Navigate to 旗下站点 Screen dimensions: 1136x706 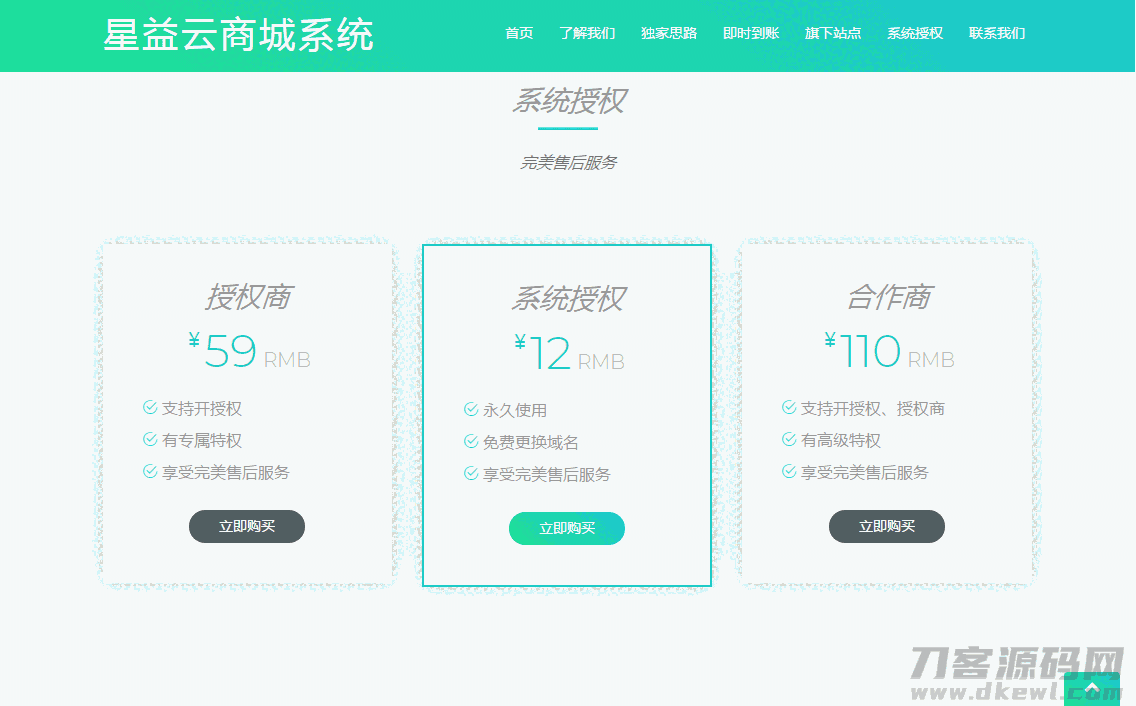pos(833,33)
